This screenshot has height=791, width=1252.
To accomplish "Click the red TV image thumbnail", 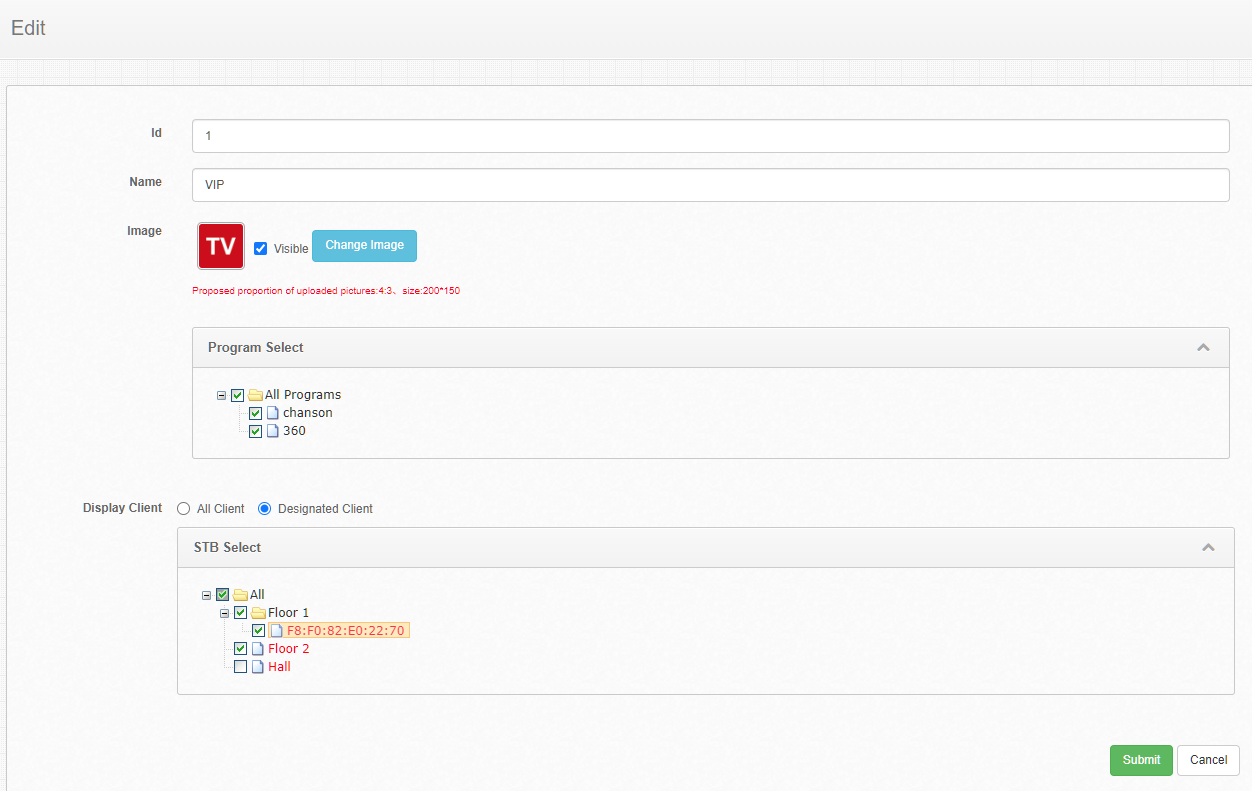I will tap(221, 246).
